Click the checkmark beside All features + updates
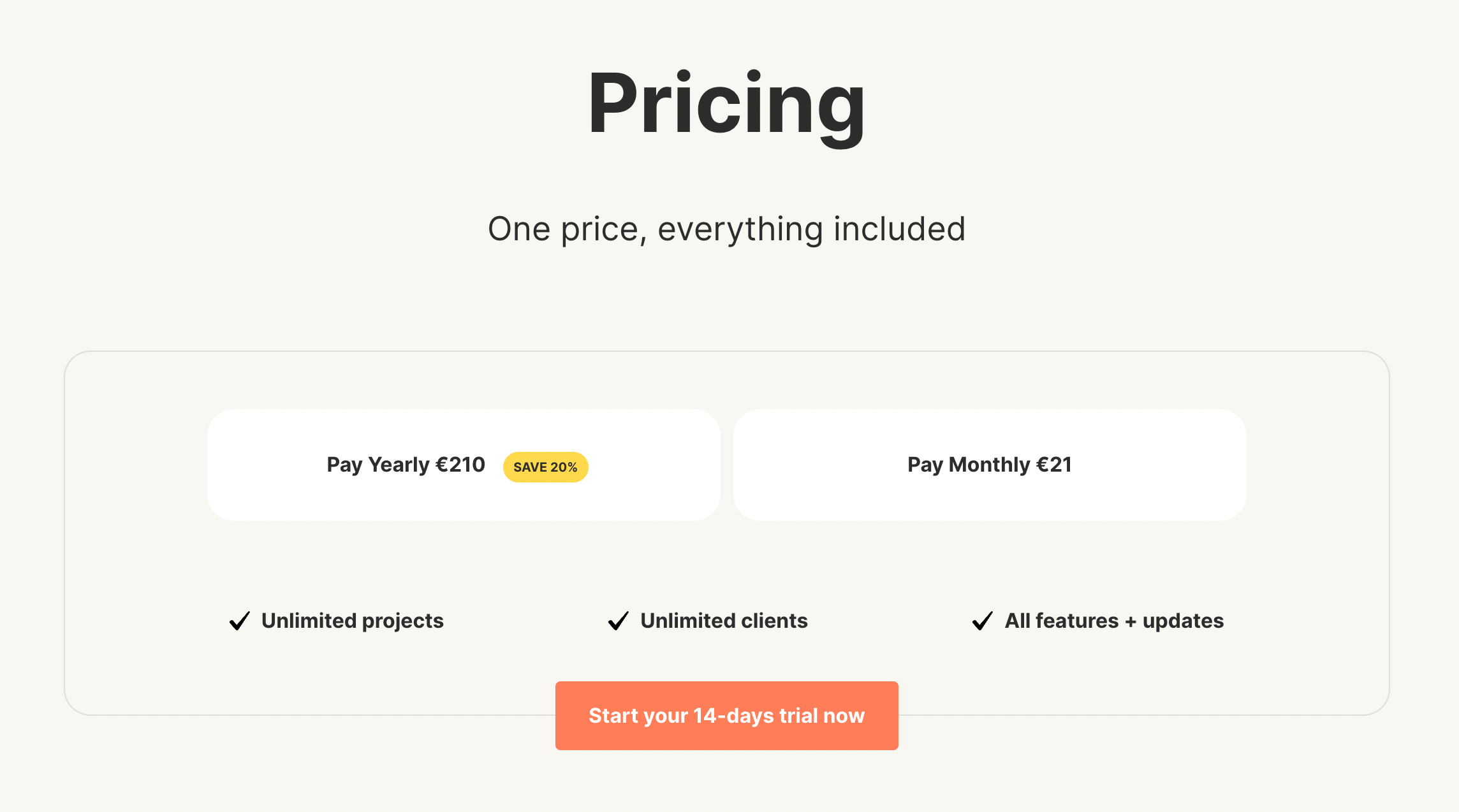The image size is (1459, 812). point(983,621)
